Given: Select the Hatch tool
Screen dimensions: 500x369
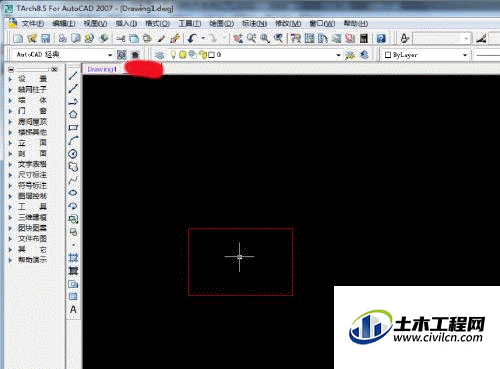Looking at the screenshot, I should [x=73, y=257].
